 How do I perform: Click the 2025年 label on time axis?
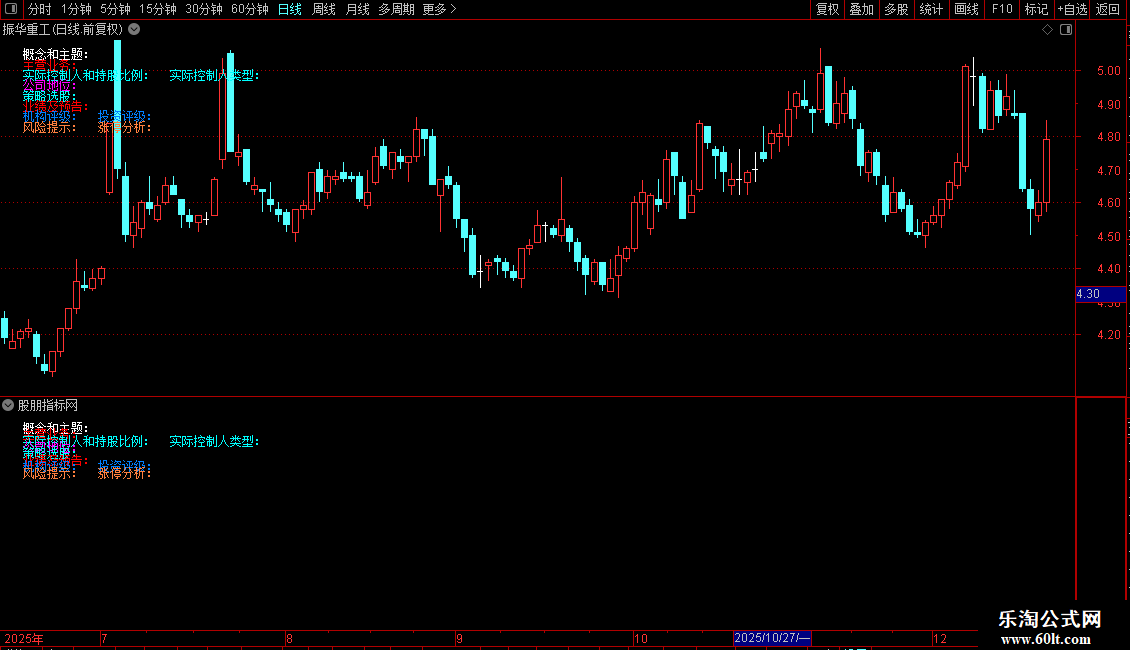tap(24, 638)
